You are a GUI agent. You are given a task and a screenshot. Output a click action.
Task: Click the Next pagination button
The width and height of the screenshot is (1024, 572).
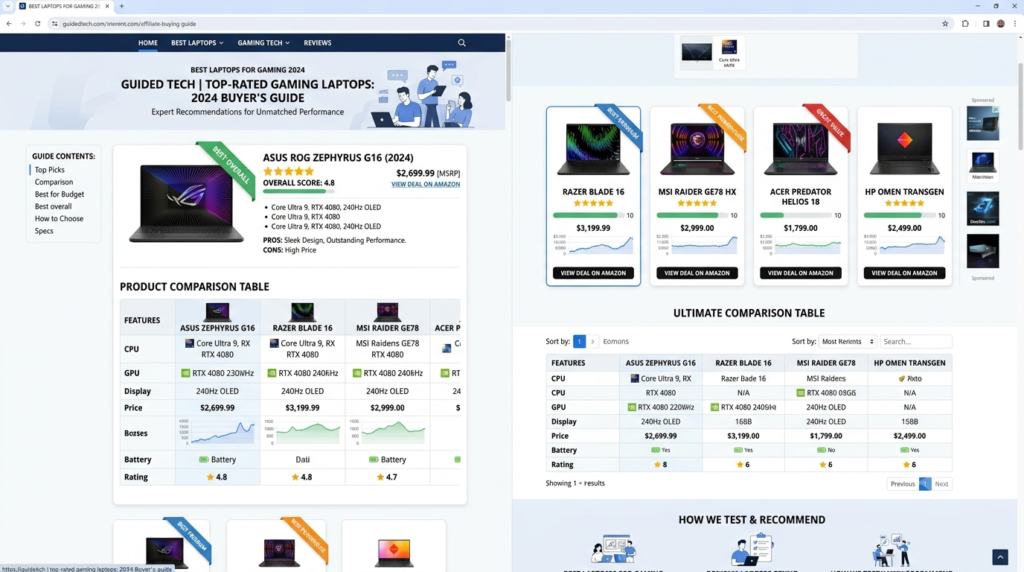(x=941, y=484)
